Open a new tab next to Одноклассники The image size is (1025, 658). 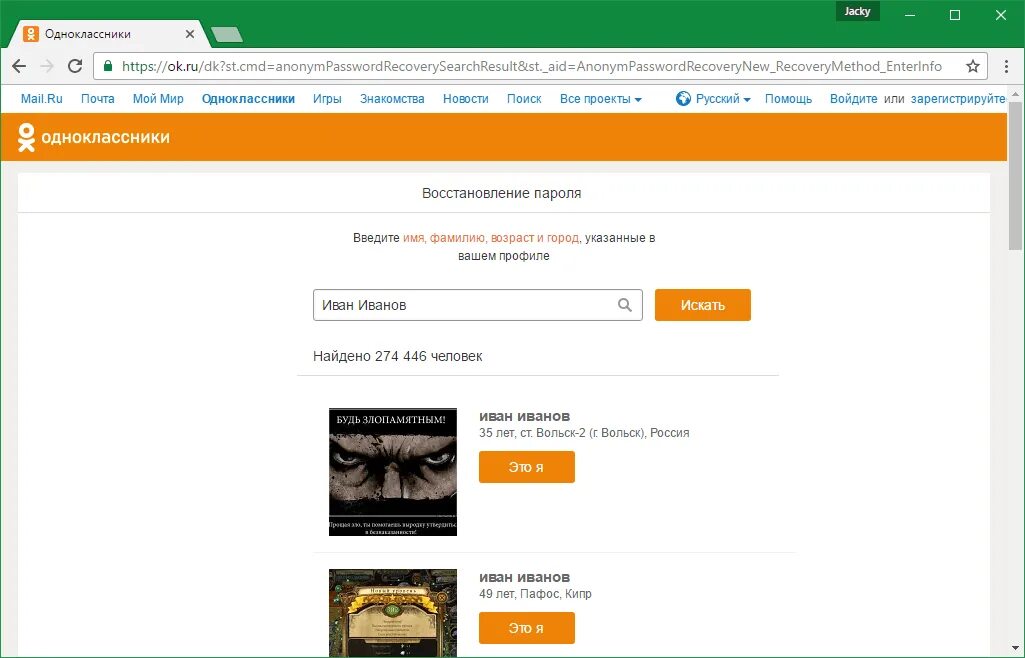pos(227,34)
